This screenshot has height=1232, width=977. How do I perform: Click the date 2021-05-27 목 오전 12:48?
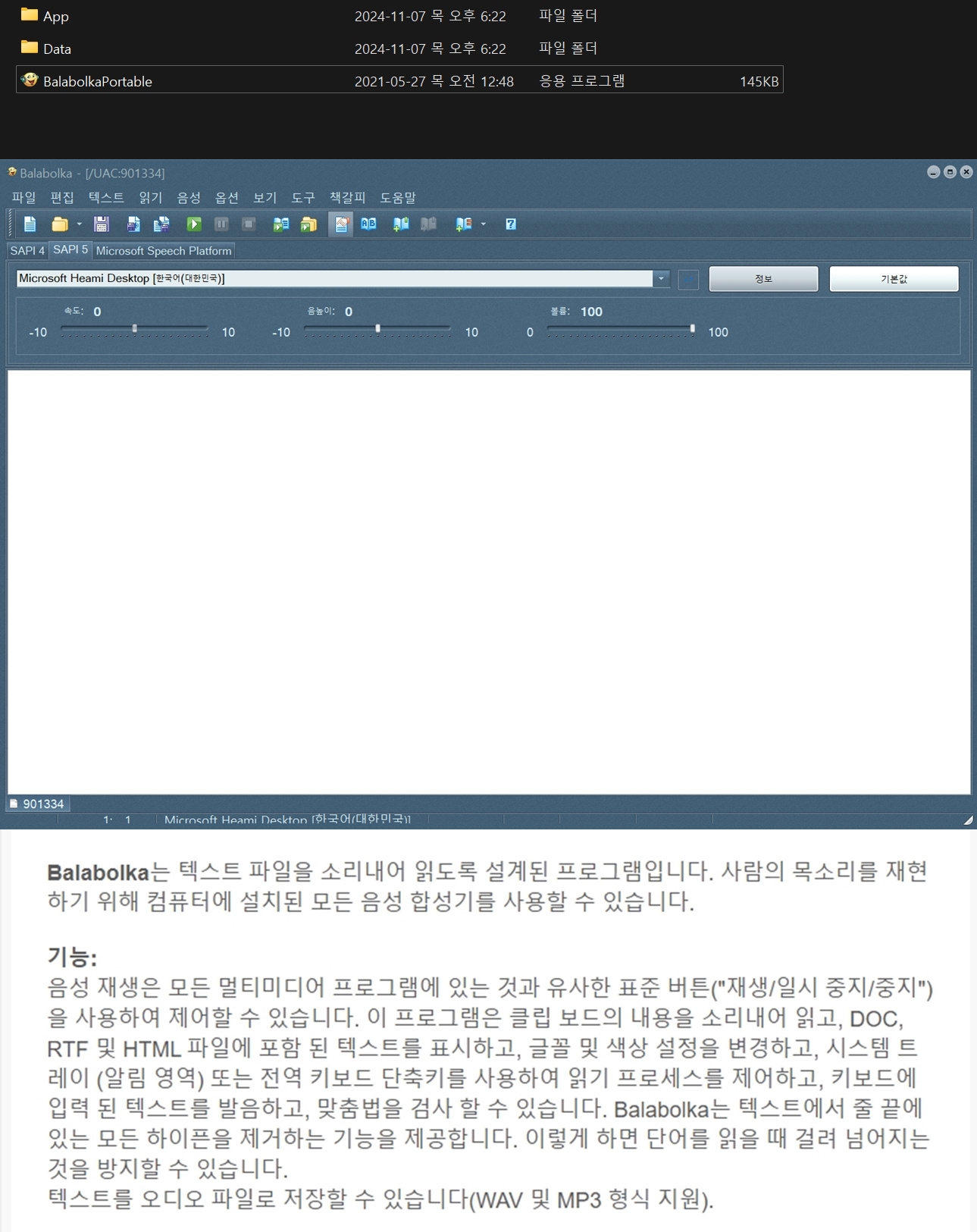pos(434,81)
